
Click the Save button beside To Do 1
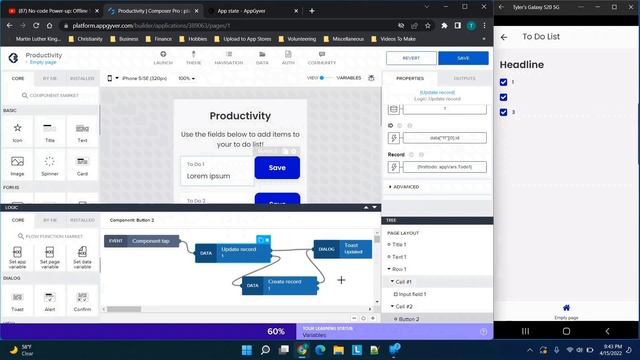pyautogui.click(x=277, y=167)
